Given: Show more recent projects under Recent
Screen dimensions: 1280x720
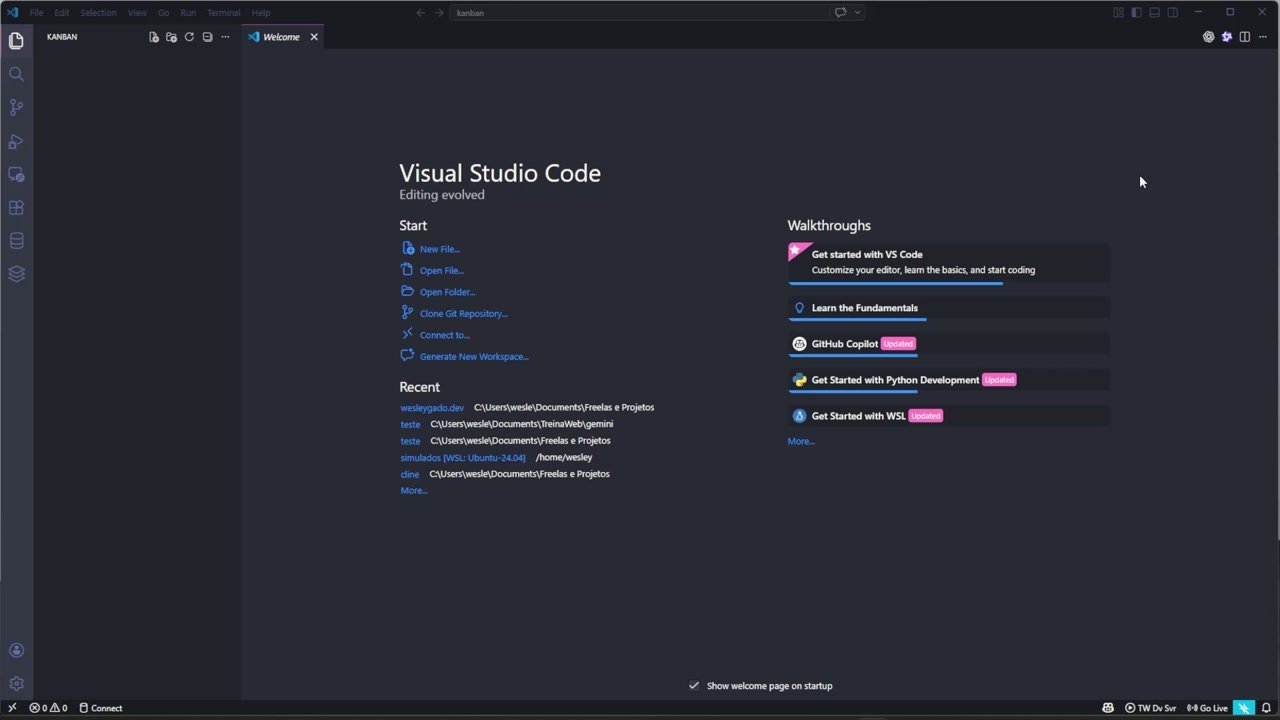Looking at the screenshot, I should (414, 491).
